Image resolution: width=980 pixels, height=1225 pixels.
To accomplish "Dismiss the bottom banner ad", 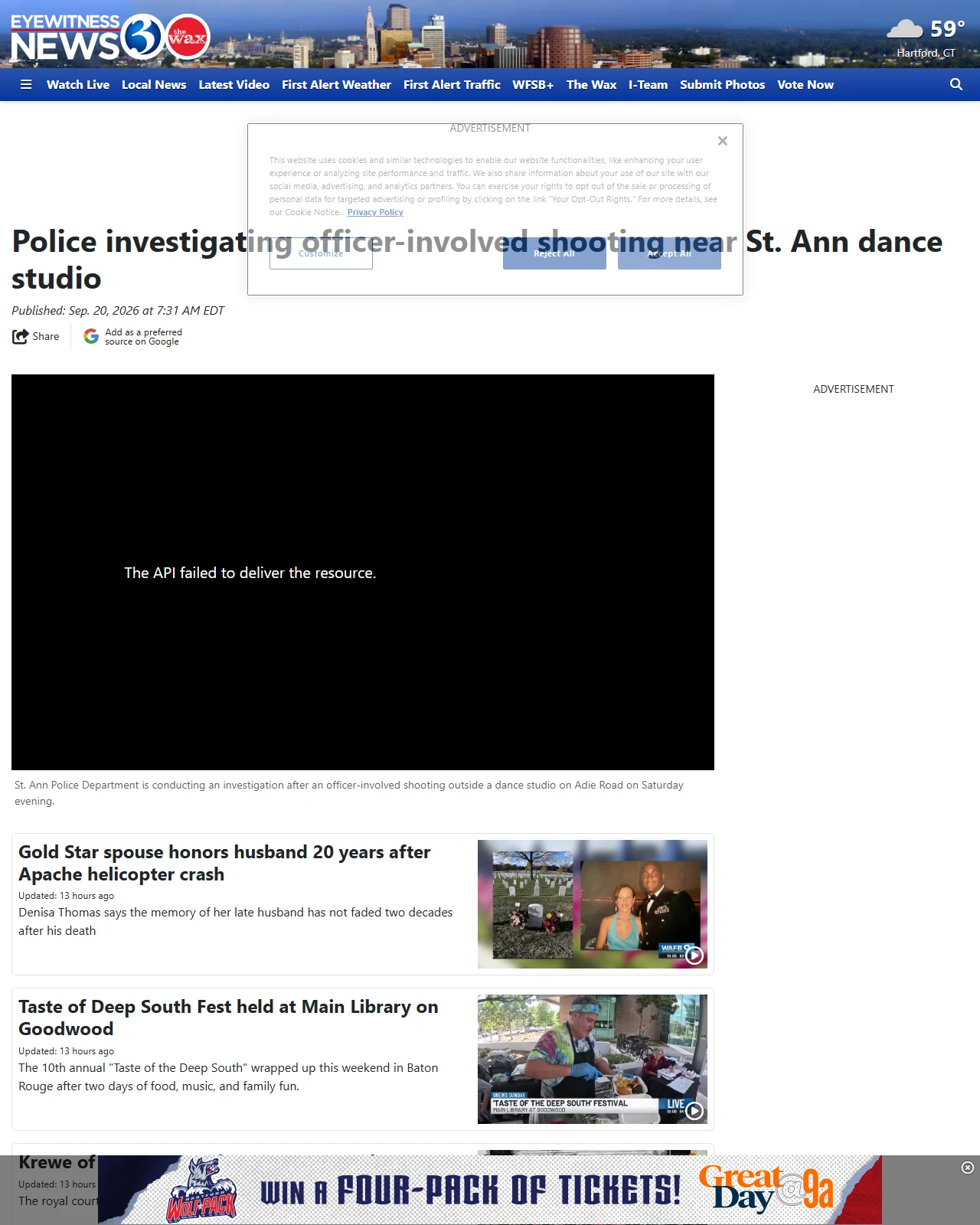I will (x=968, y=1168).
